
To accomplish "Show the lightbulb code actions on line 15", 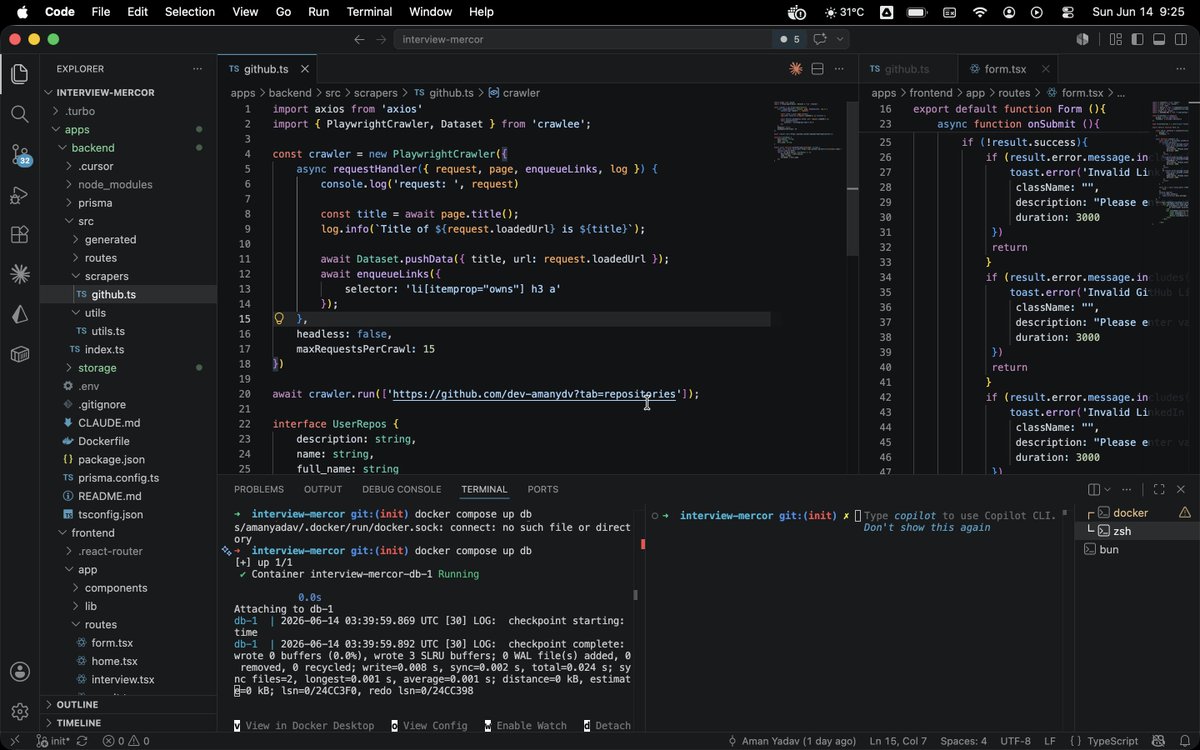I will (x=280, y=319).
